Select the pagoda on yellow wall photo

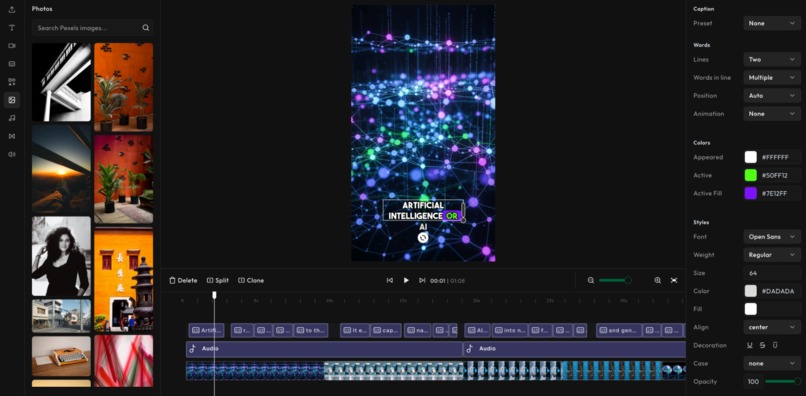[x=123, y=280]
